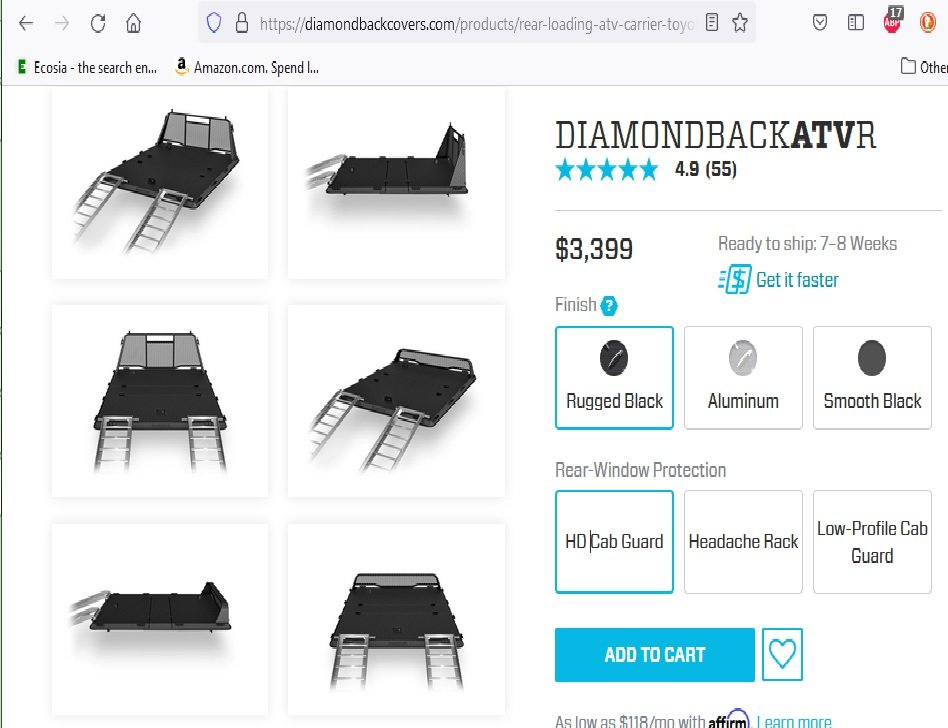The image size is (948, 728).
Task: Go back to the previous page
Action: (26, 24)
